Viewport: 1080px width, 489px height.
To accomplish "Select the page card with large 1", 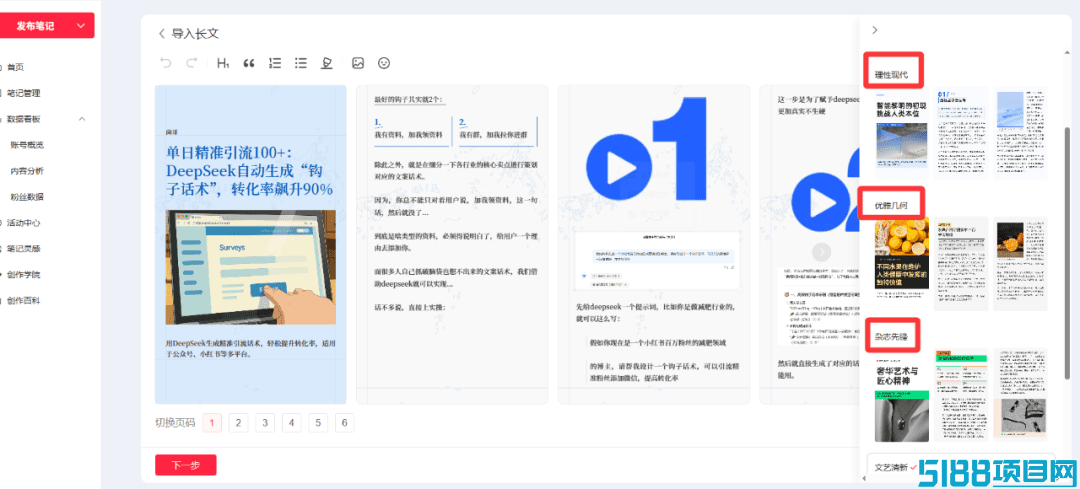I will coord(654,244).
